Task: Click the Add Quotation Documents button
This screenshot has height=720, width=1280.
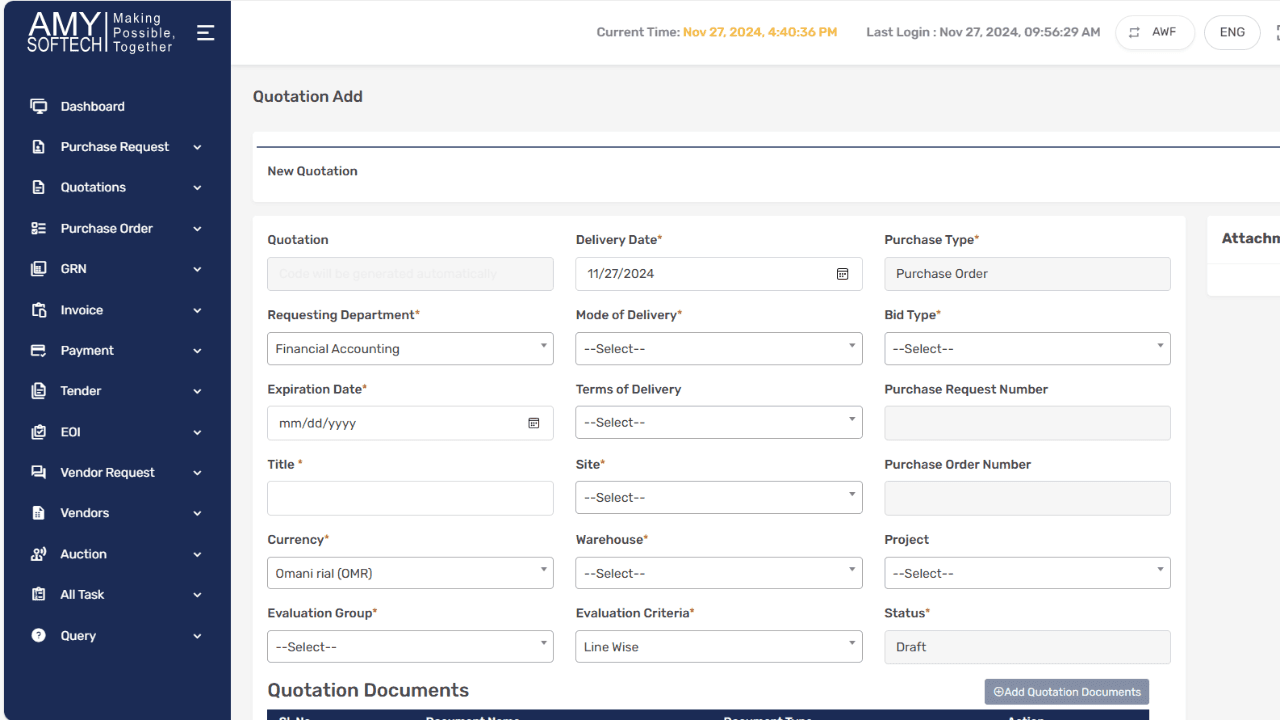Action: 1066,692
